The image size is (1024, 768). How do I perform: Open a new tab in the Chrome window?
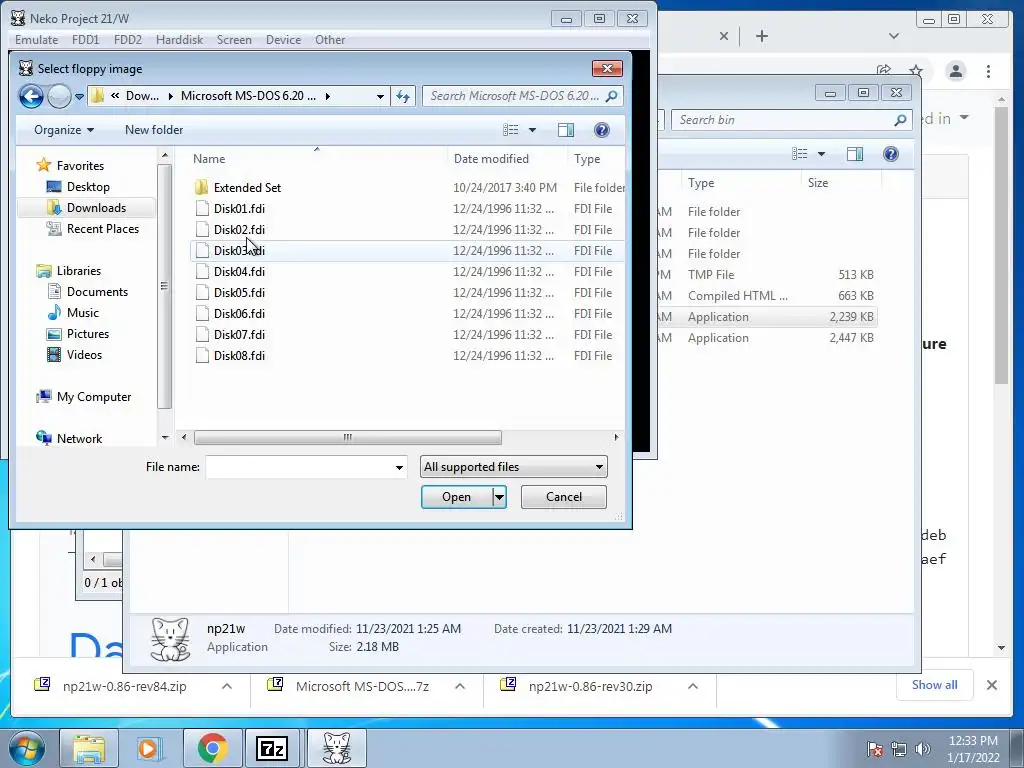coord(761,36)
